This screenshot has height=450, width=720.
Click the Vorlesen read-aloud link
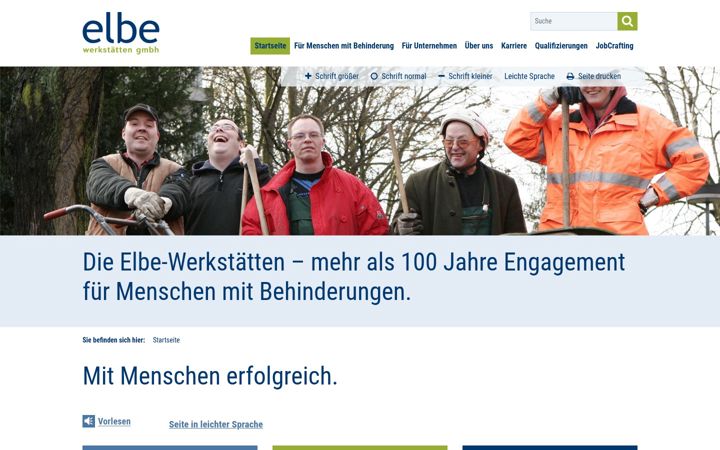[x=114, y=422]
